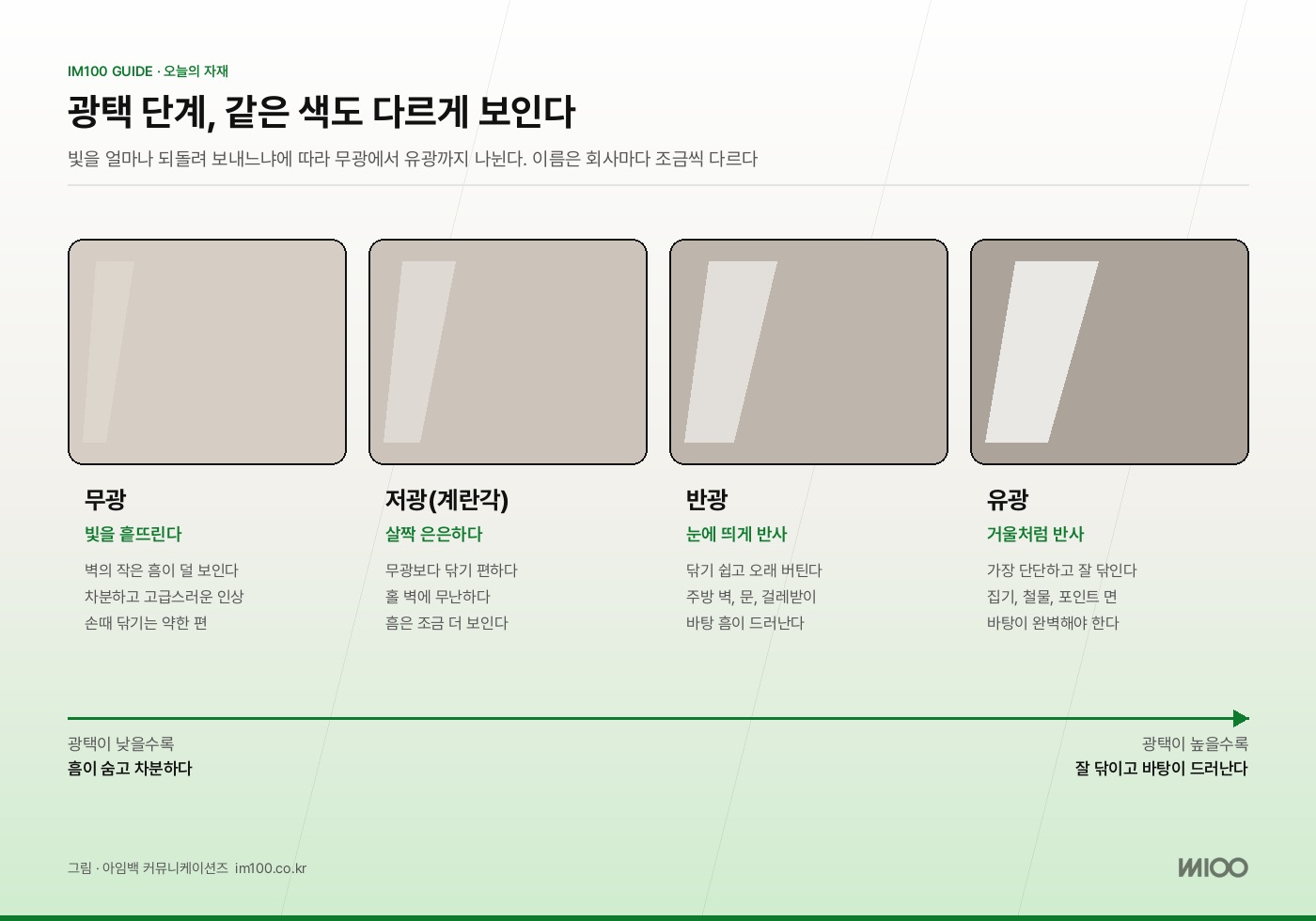Click the credit 그림 · 아임백 커뮤니케이션즈
Screen dimensions: 1316x921
point(148,868)
